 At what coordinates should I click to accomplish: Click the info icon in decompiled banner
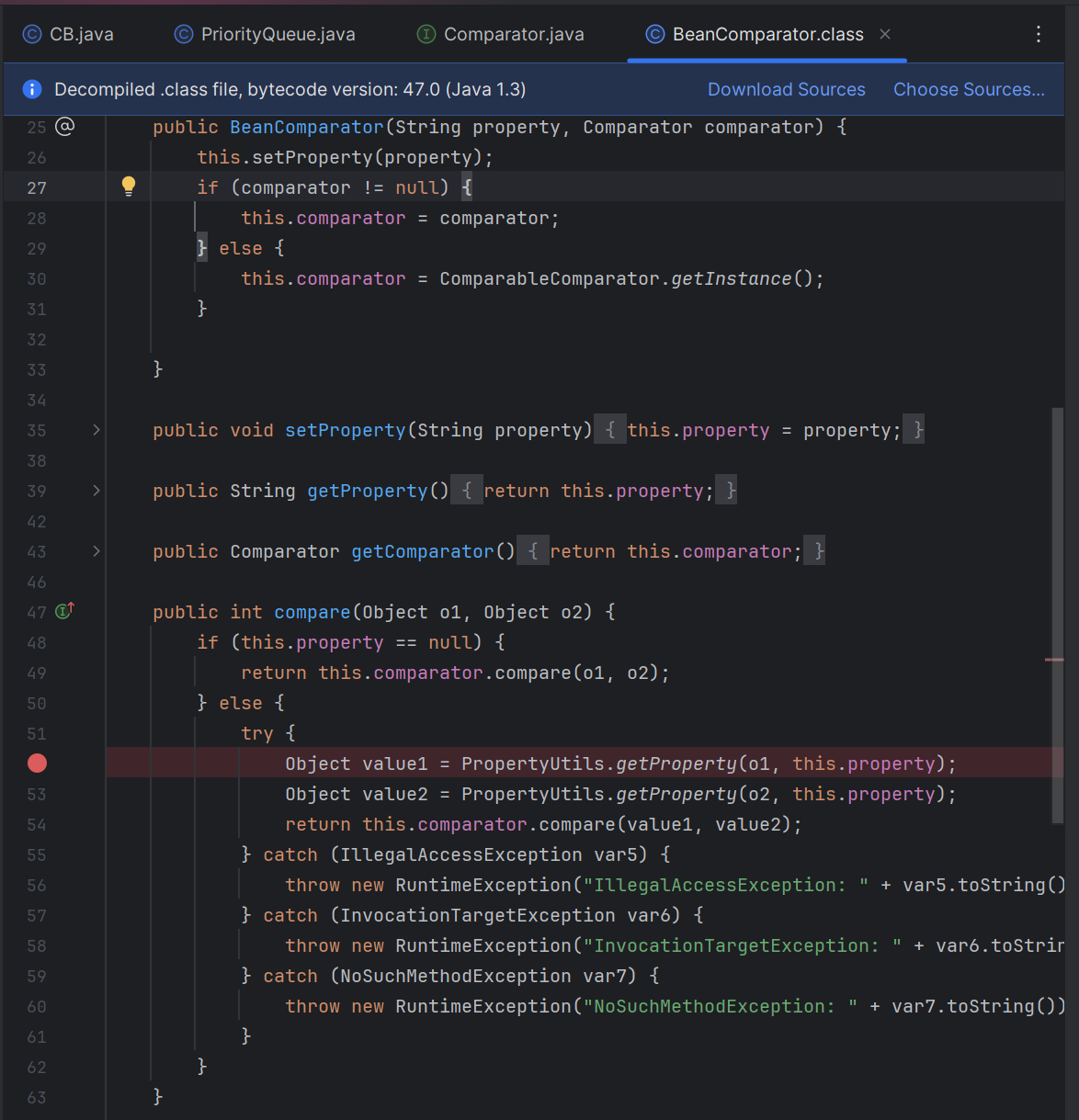point(32,89)
